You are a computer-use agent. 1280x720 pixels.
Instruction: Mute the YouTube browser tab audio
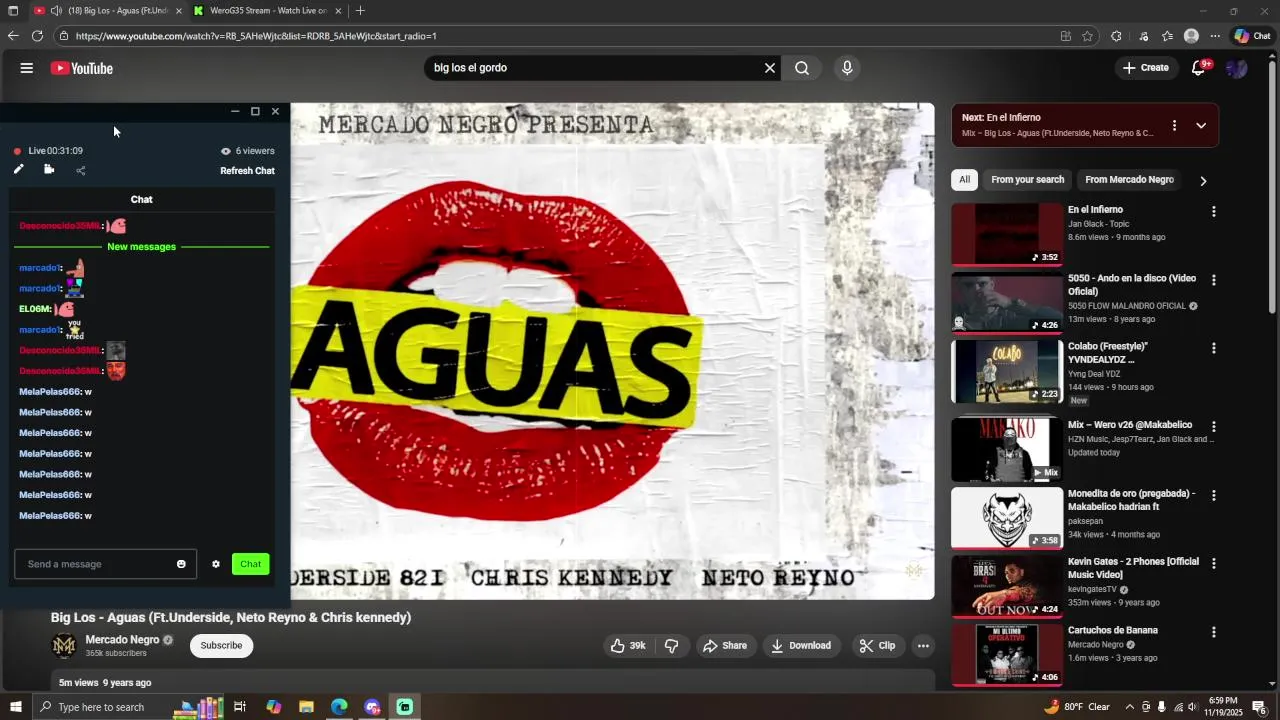56,11
